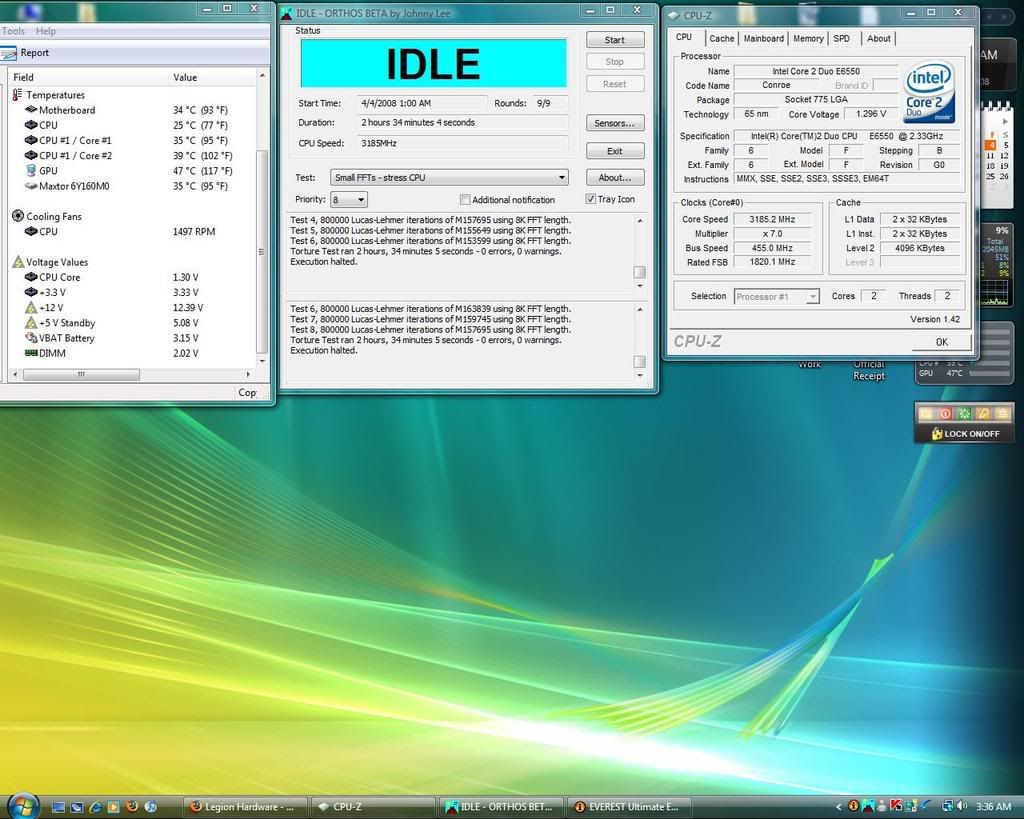Click the Voltage Values warning icon
Image resolution: width=1024 pixels, height=819 pixels.
point(18,262)
